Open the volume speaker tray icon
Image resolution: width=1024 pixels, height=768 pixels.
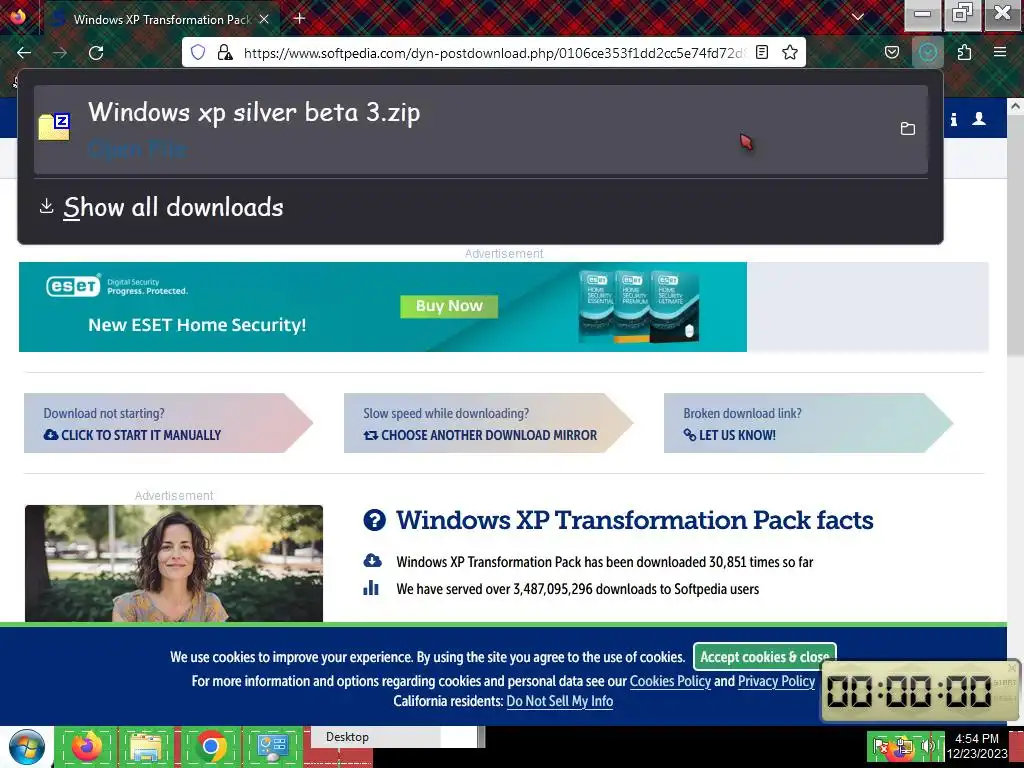927,746
